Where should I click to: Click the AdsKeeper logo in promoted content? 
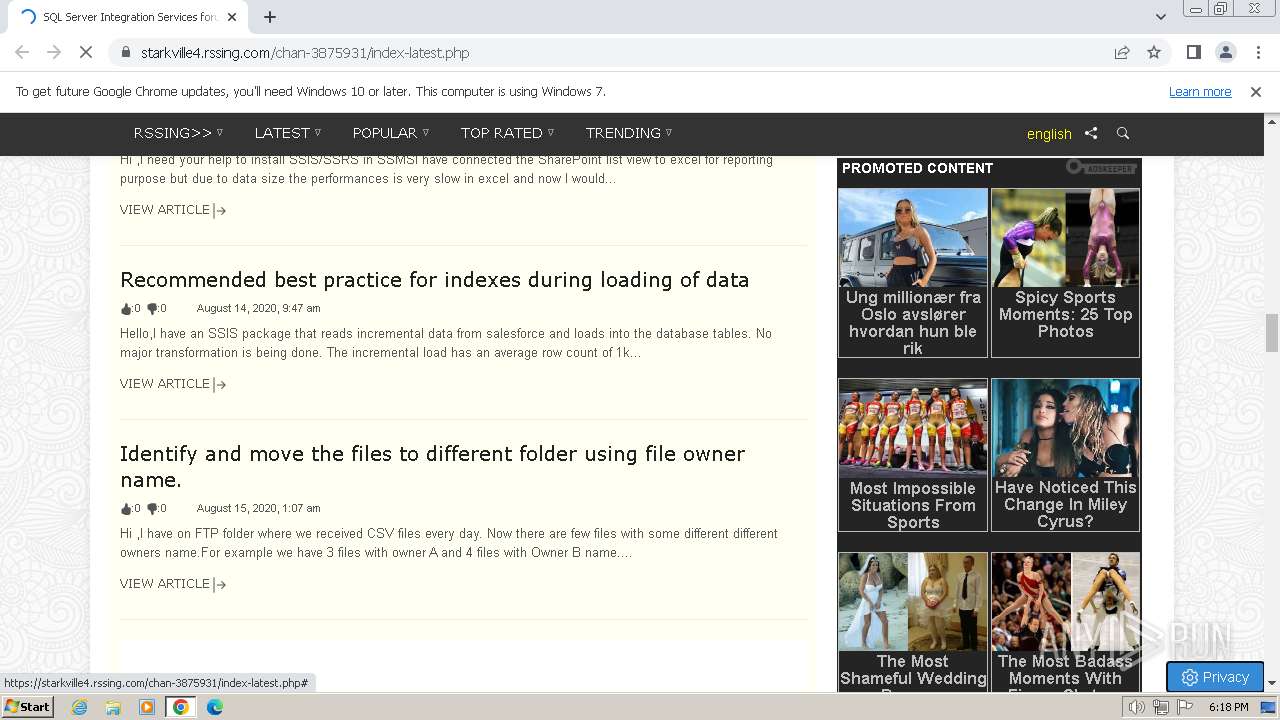pos(1101,168)
